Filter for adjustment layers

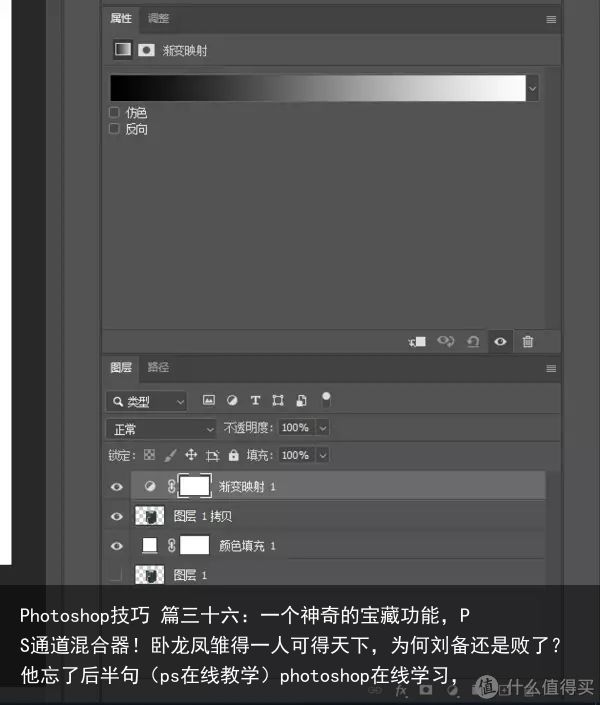(x=232, y=400)
